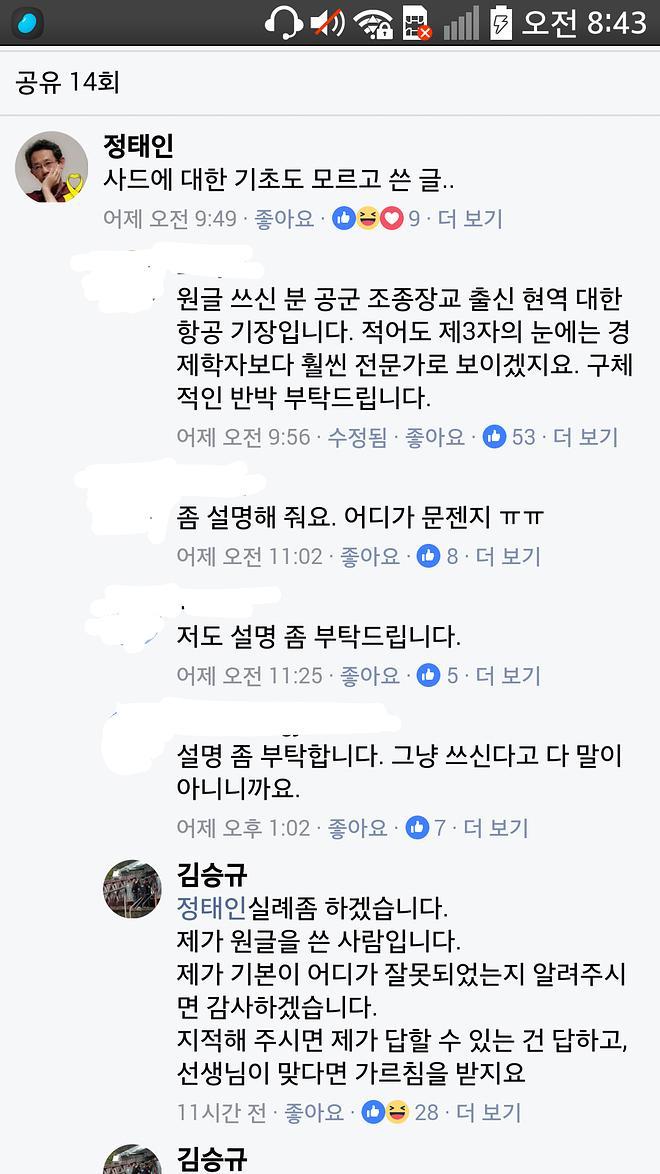Viewport: 660px width, 1174px height.
Task: Tap like icon showing 8 reactions
Action: tap(428, 556)
